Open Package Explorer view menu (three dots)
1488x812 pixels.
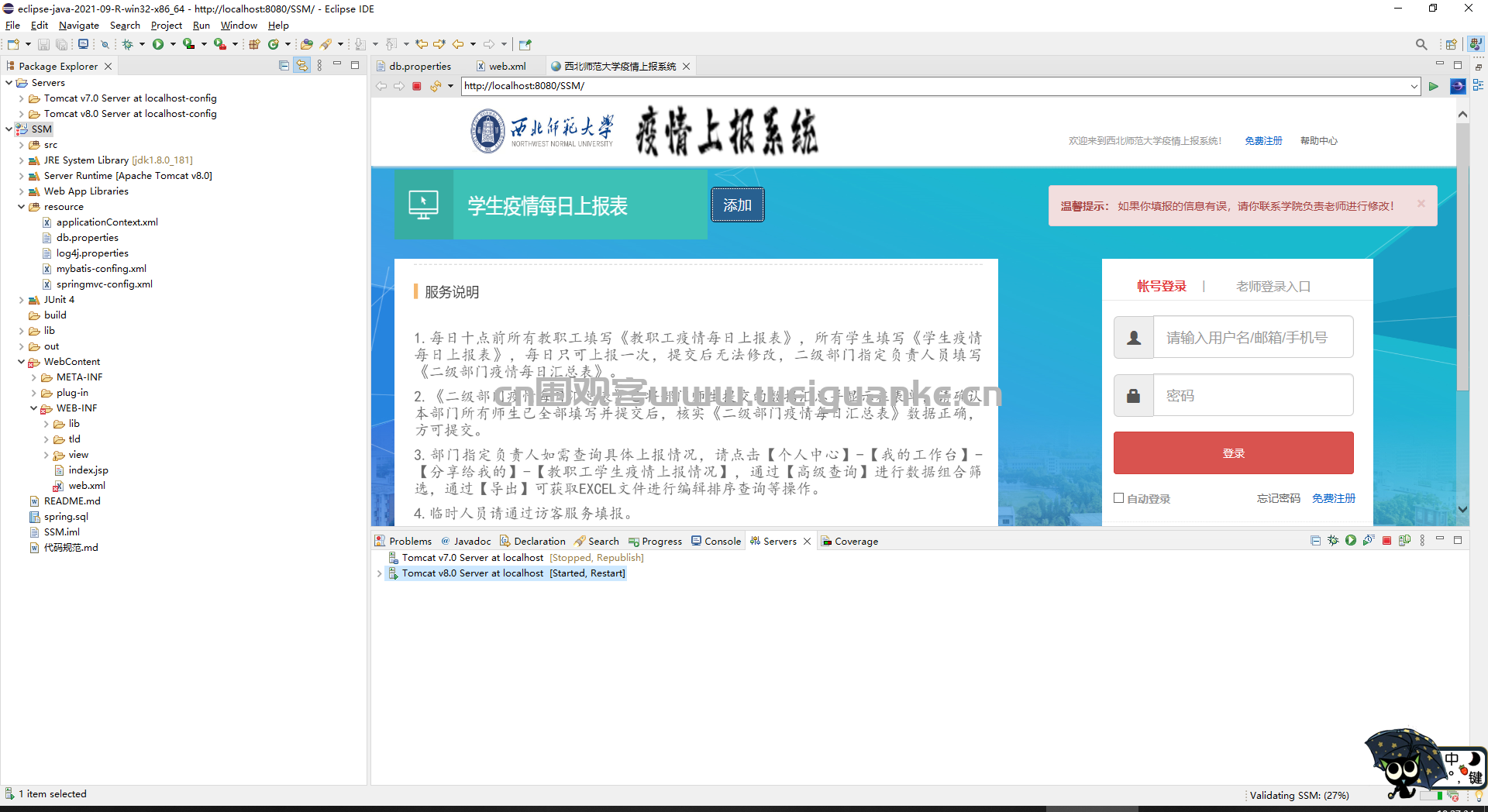pyautogui.click(x=319, y=66)
